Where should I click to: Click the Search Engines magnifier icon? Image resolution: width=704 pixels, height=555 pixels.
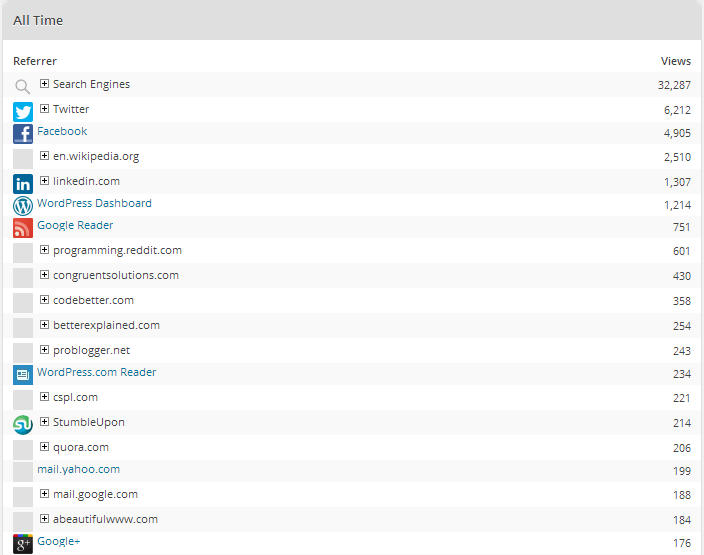tap(22, 86)
